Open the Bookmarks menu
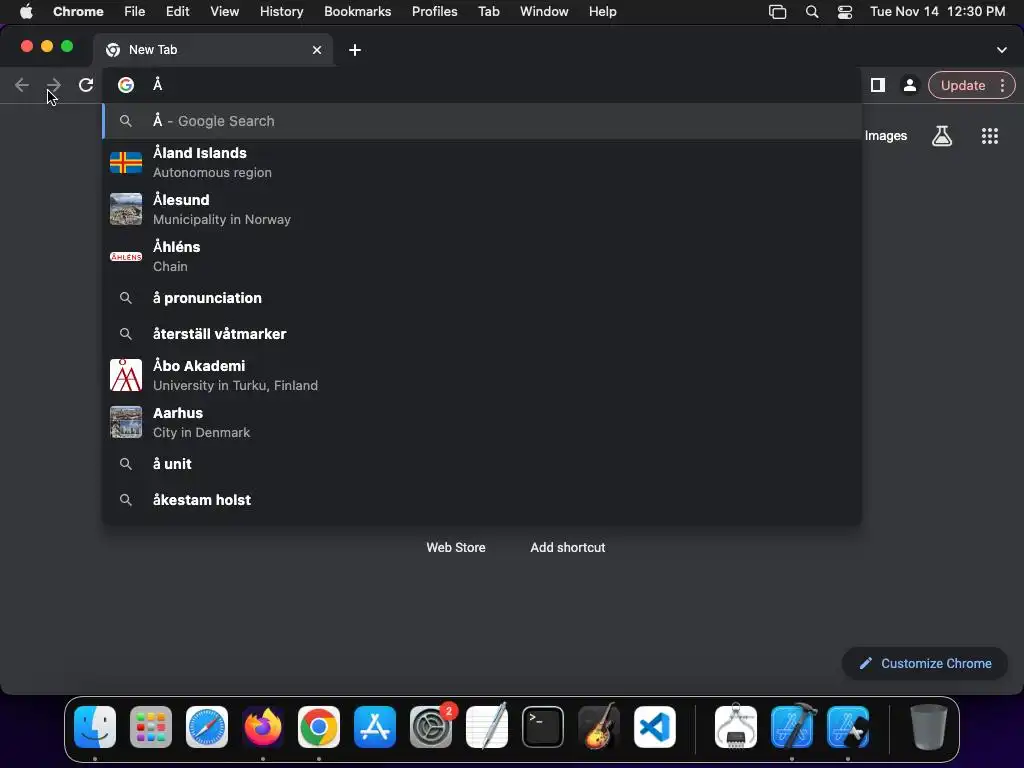Screen dimensions: 1024x768 click(x=357, y=12)
